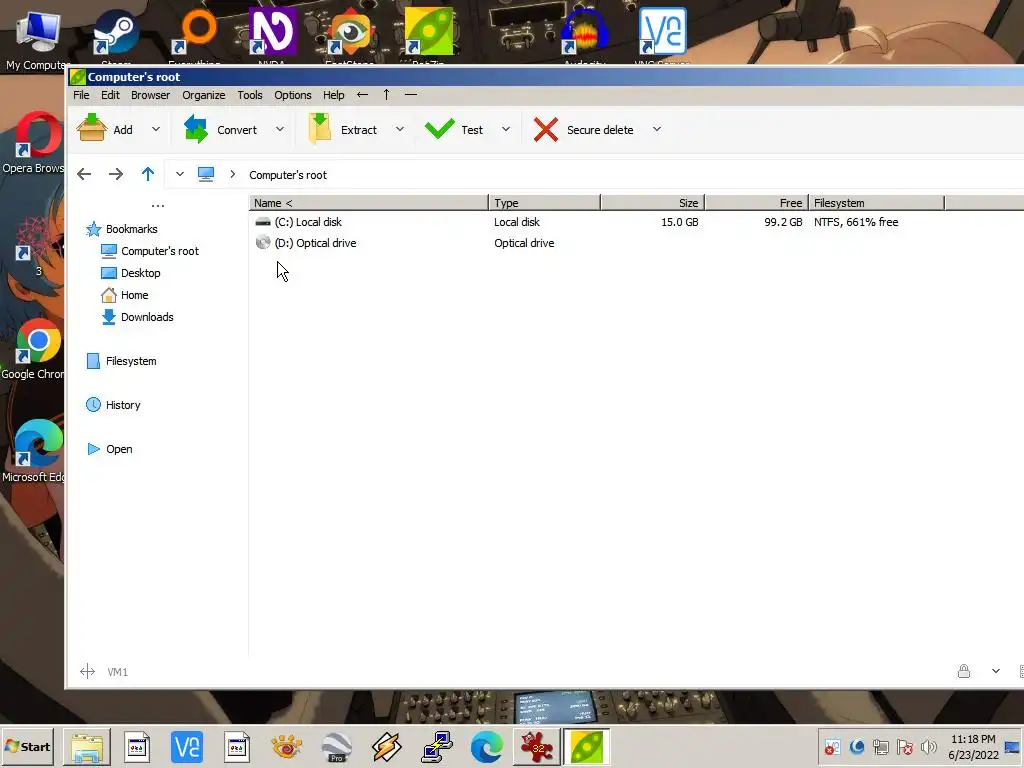The image size is (1024, 768).
Task: Open the Extract options dropdown arrow
Action: [x=400, y=129]
